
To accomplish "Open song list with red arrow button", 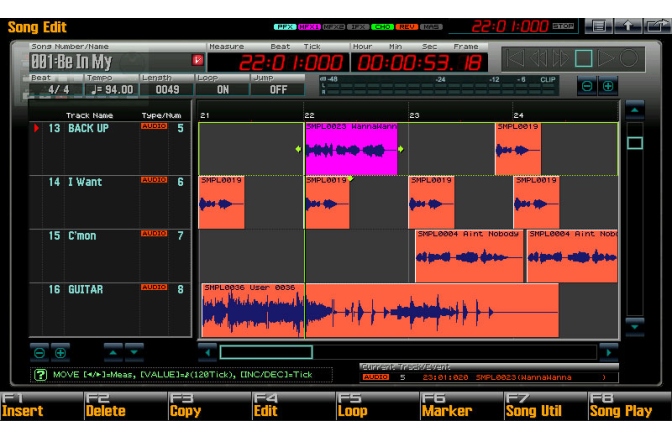I will click(x=196, y=60).
